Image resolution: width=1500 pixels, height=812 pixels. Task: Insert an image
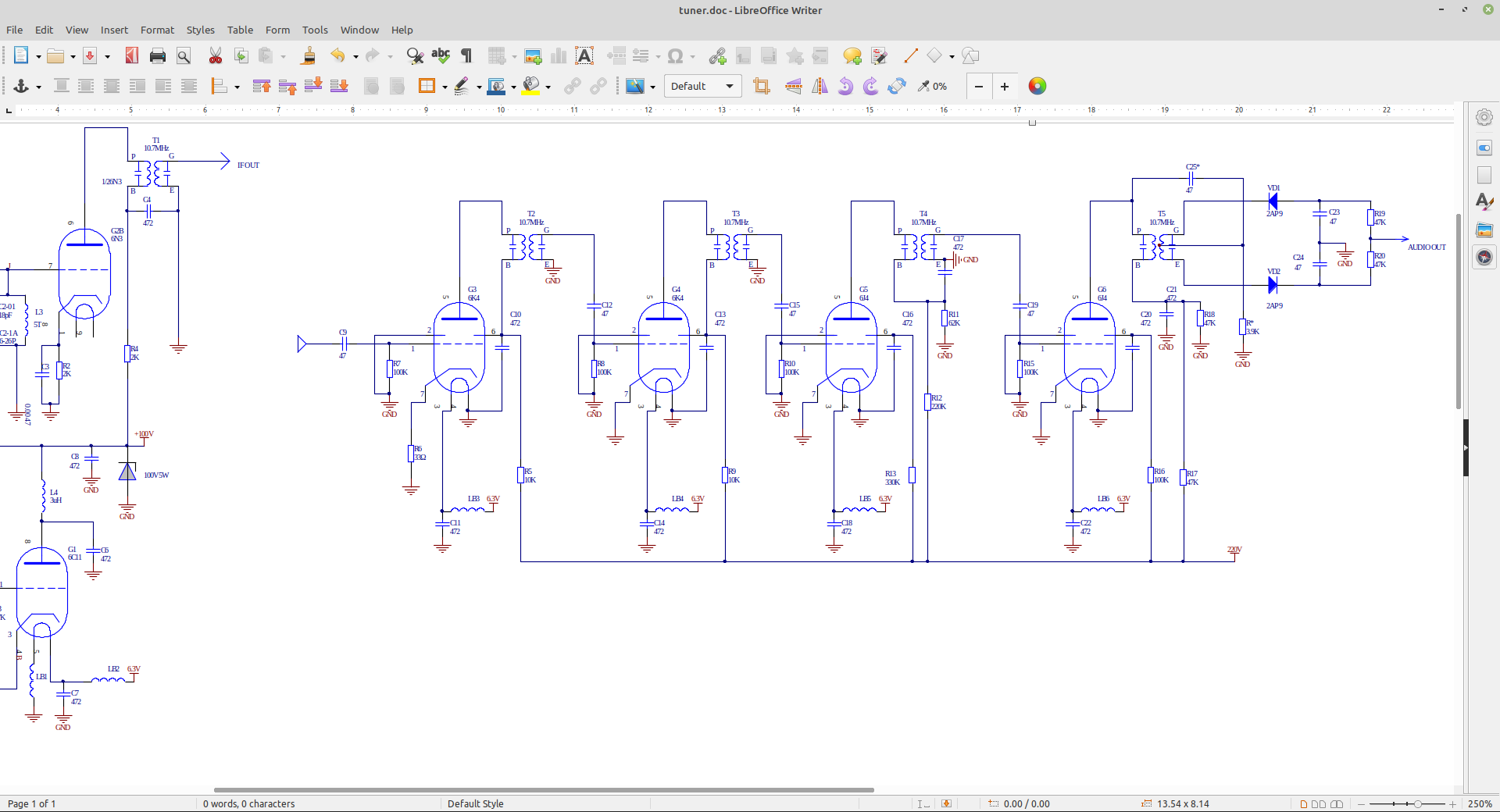pos(533,55)
